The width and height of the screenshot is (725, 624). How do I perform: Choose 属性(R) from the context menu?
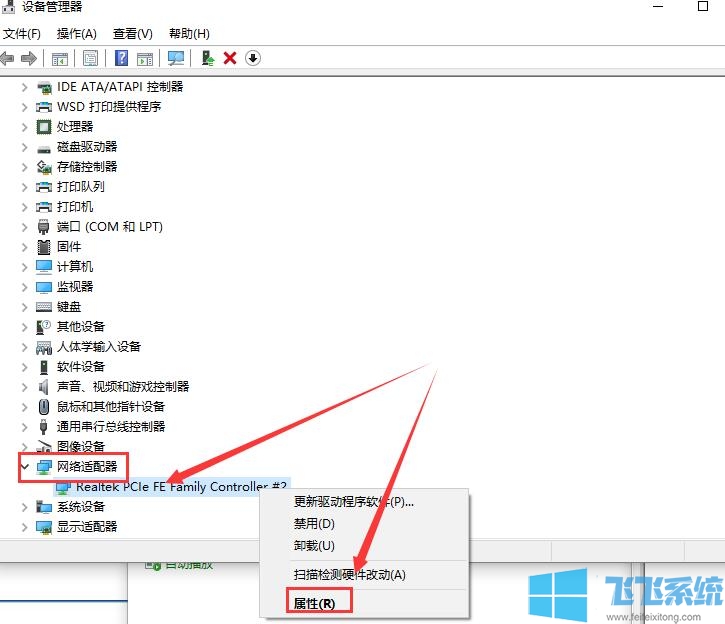pyautogui.click(x=321, y=603)
